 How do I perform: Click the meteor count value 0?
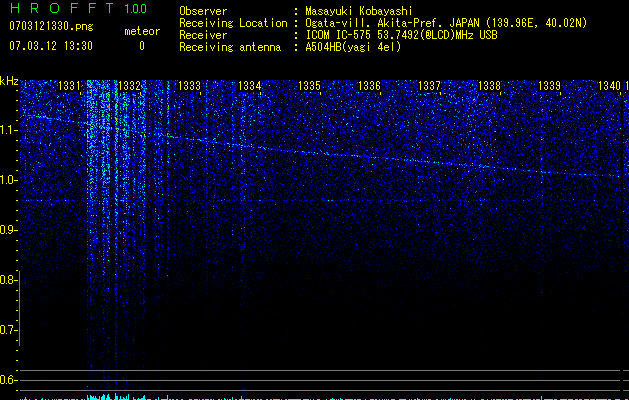142,46
